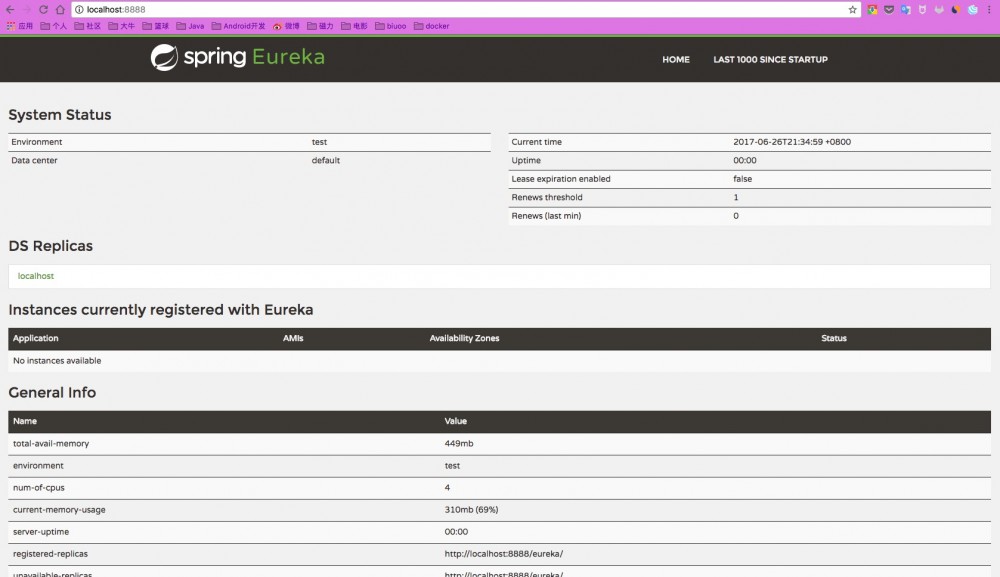Reload the page using the refresh icon

43,8
